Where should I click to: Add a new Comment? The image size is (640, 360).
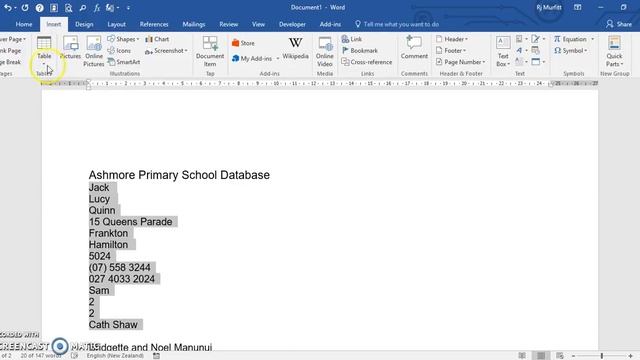(x=414, y=47)
